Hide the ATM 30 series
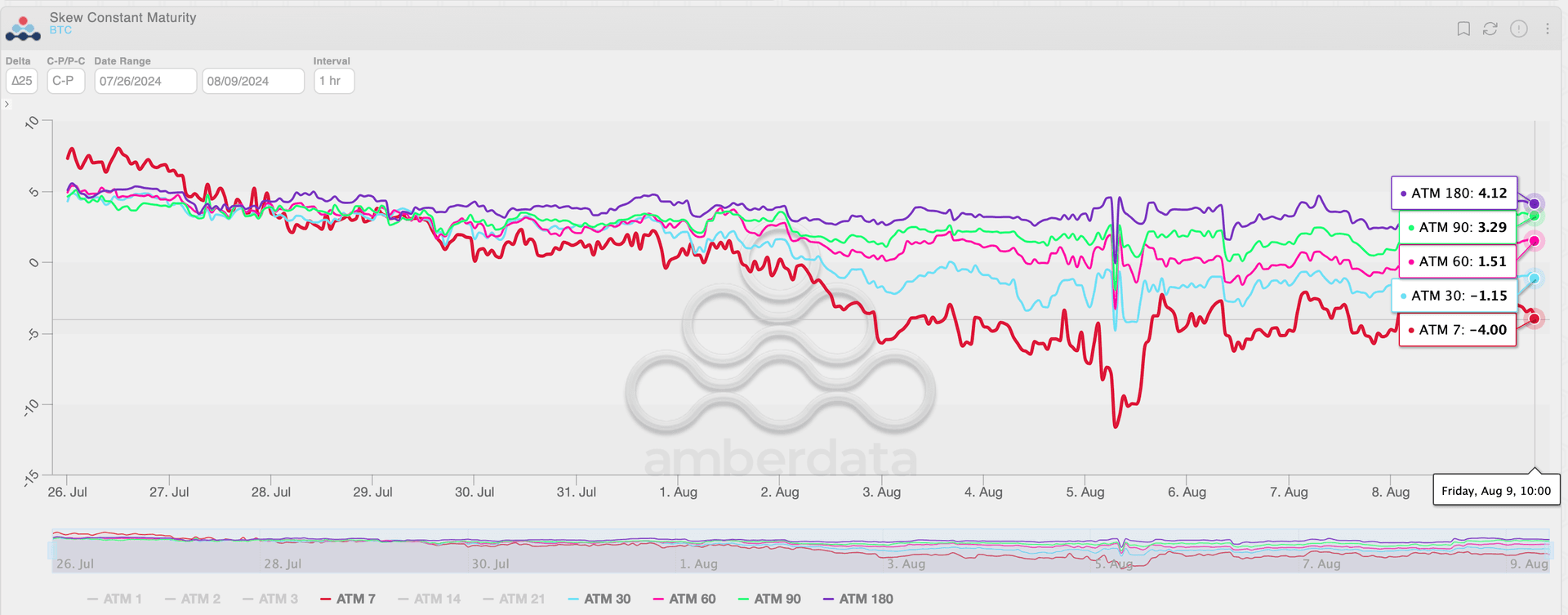The height and width of the screenshot is (615, 1568). pyautogui.click(x=599, y=599)
